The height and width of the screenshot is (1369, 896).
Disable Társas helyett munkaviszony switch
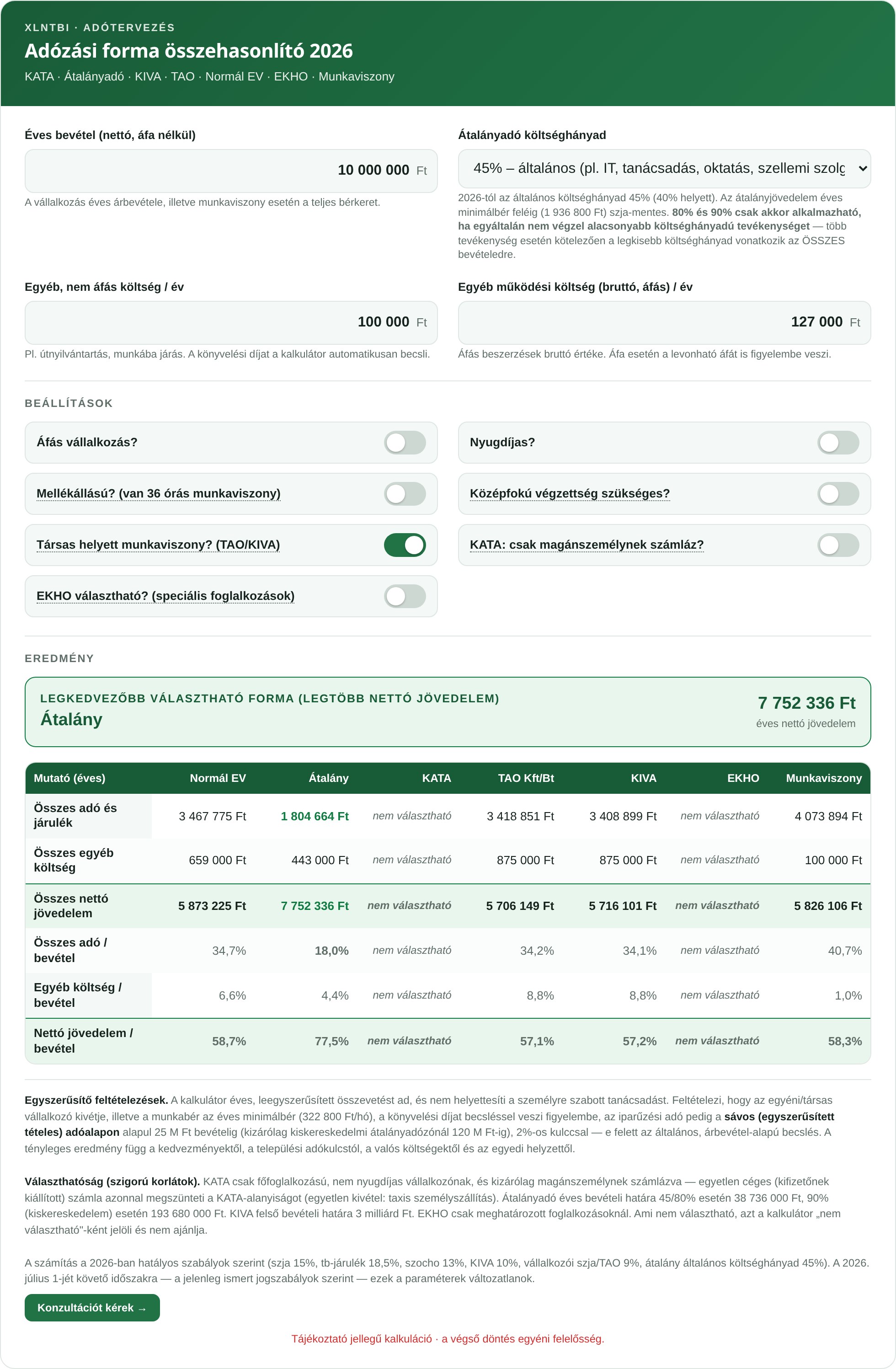pos(405,545)
